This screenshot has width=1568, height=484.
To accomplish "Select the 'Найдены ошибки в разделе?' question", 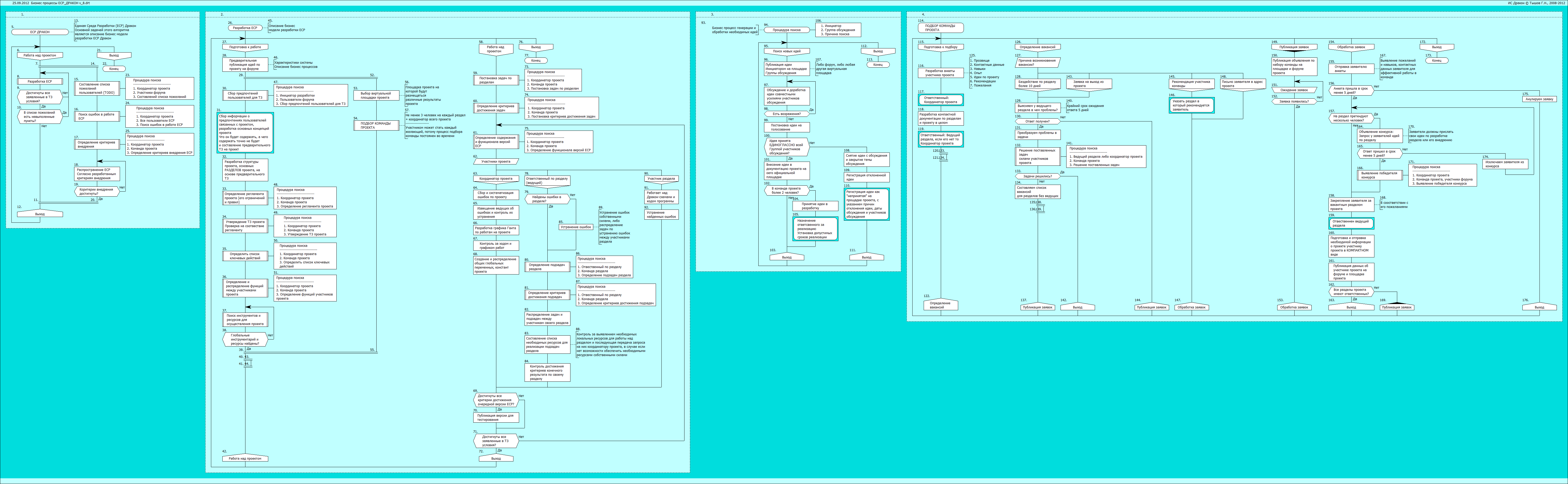I will click(547, 199).
